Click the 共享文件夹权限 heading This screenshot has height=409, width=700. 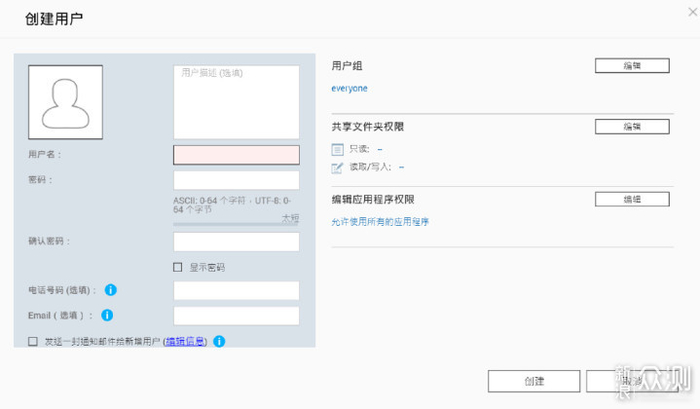click(x=367, y=127)
